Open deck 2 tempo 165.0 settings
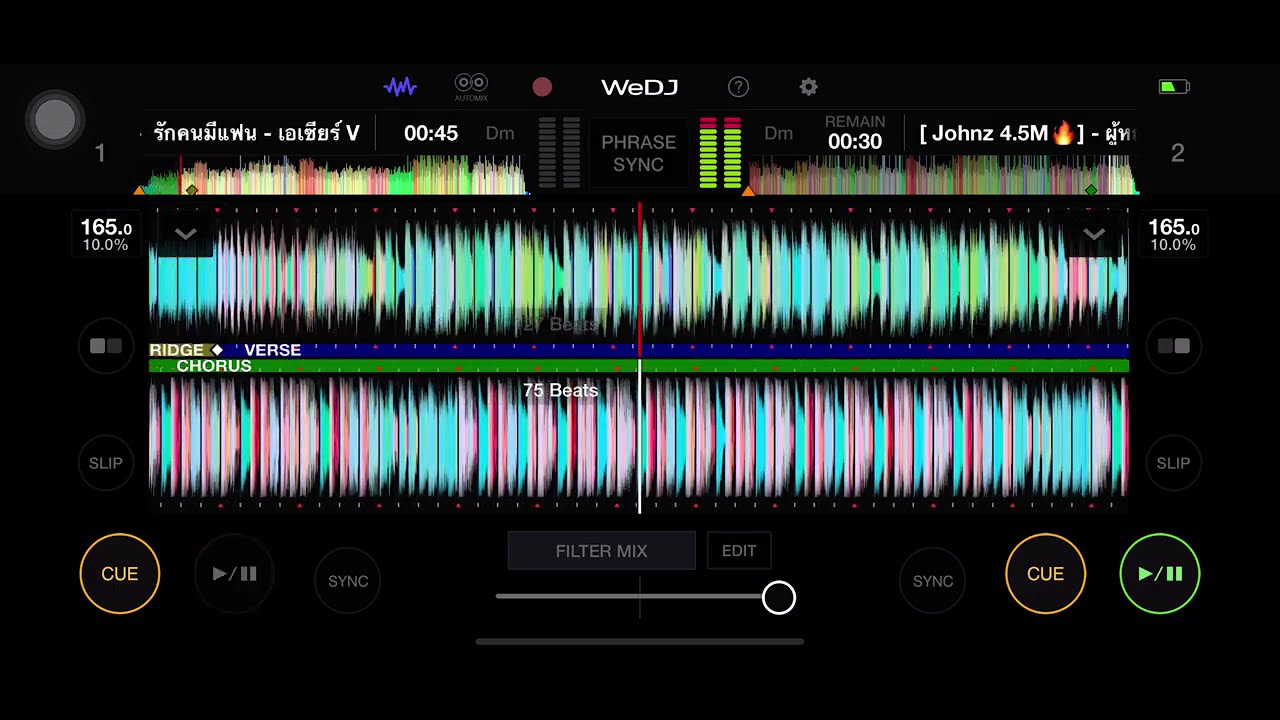Viewport: 1280px width, 720px height. (x=1173, y=235)
